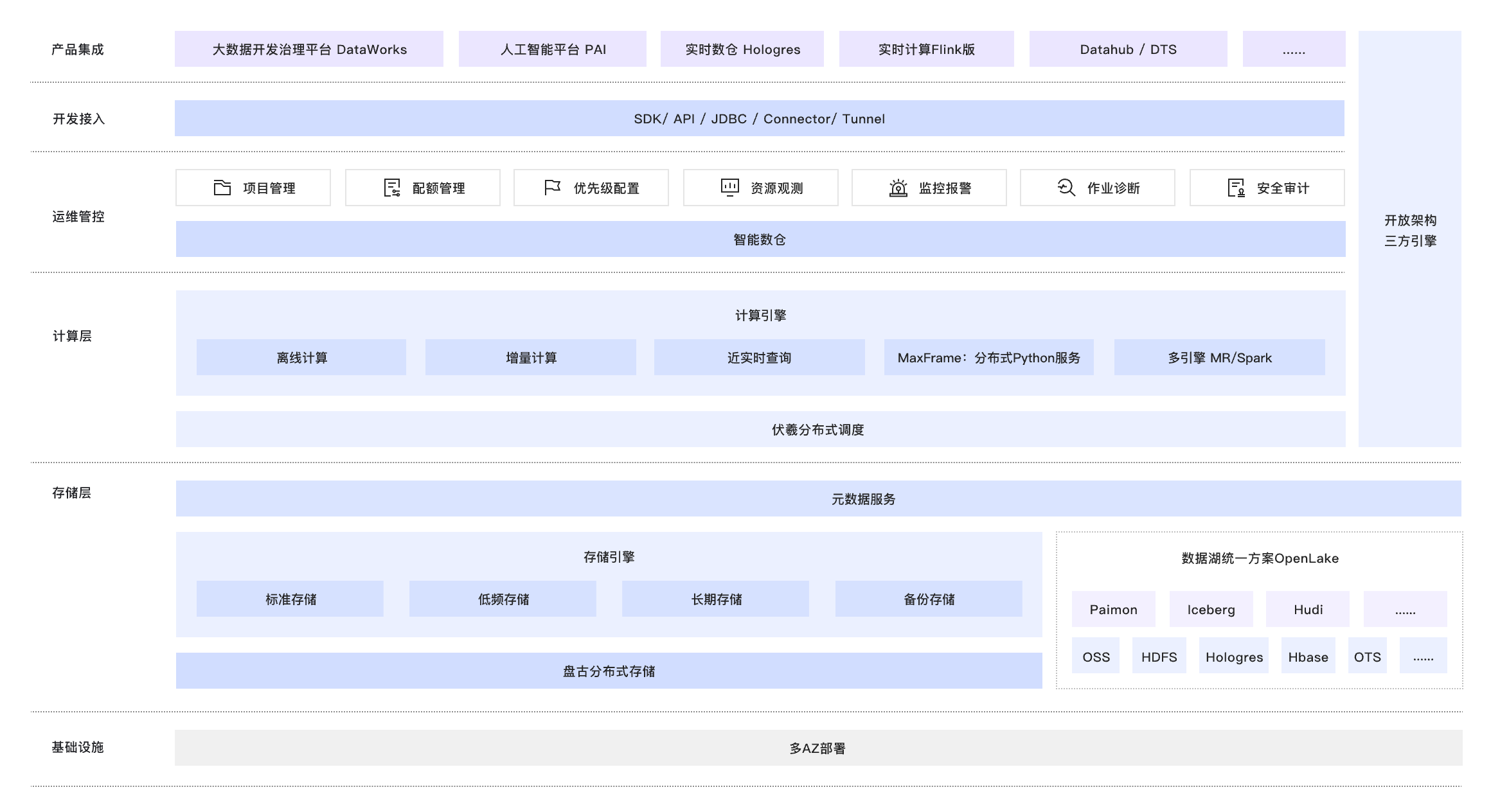Select the Hologres box in OpenLake section
Image resolution: width=1491 pixels, height=812 pixels.
(1234, 655)
